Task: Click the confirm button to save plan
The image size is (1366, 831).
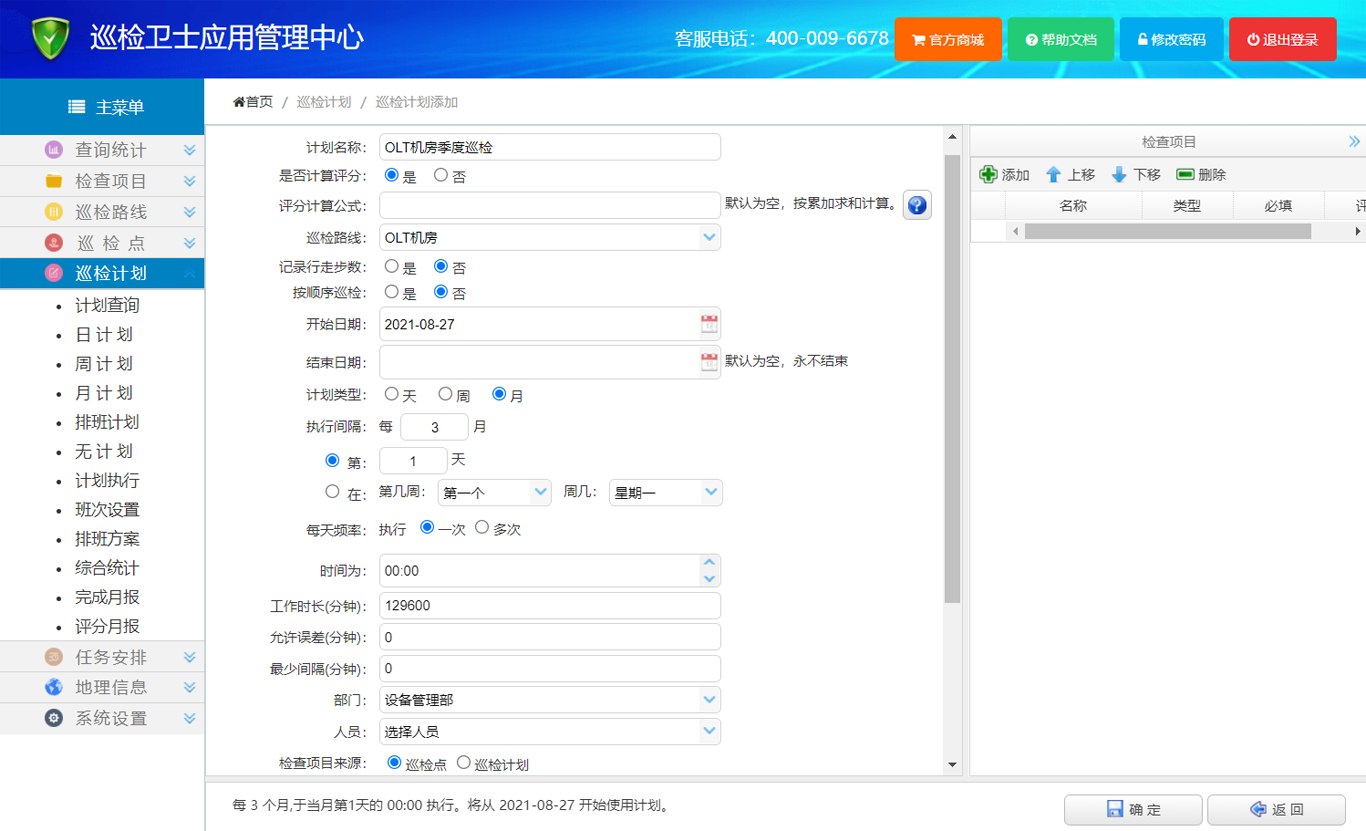Action: pos(1133,809)
